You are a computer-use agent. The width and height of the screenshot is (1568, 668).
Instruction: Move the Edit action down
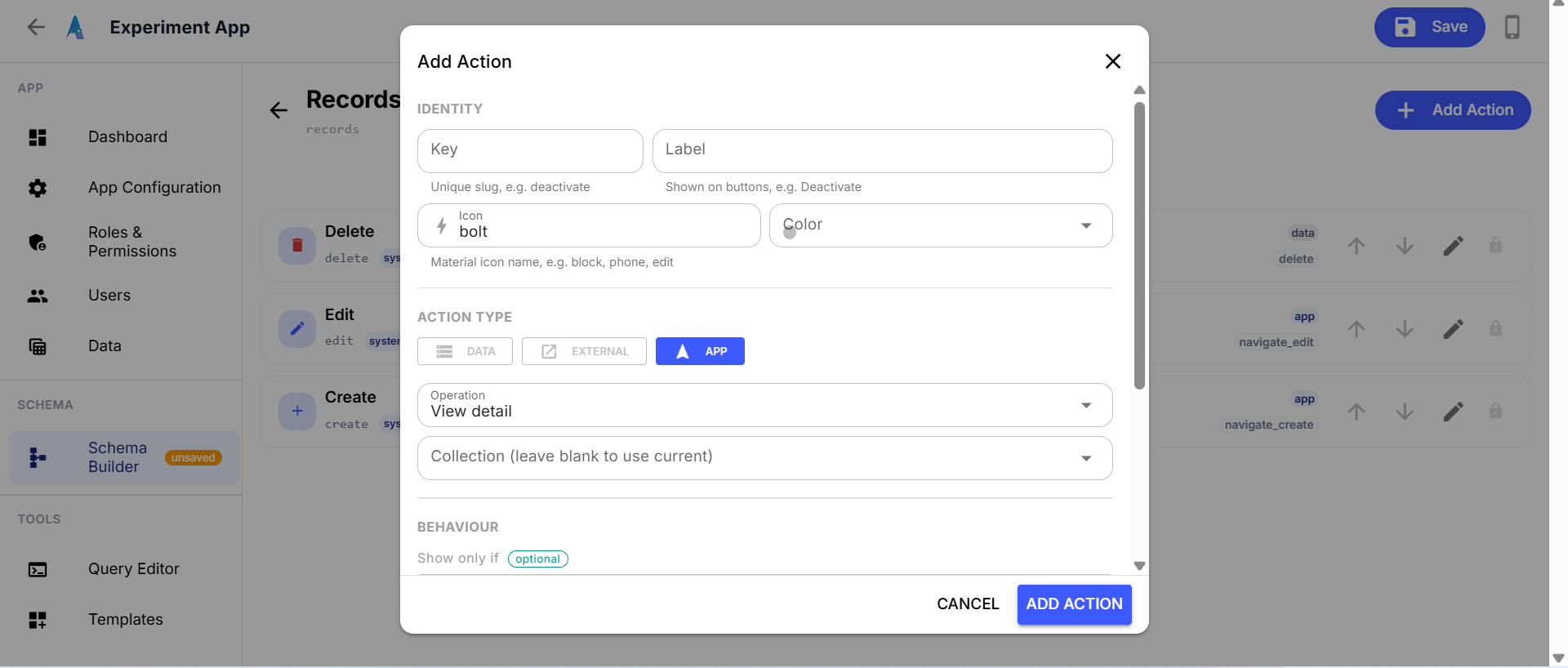click(1405, 329)
